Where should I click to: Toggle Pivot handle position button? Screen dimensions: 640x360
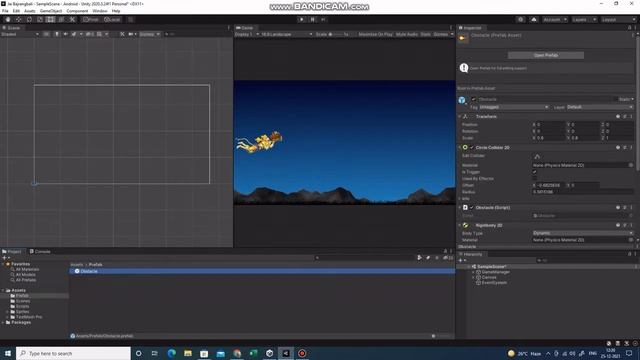click(x=91, y=19)
